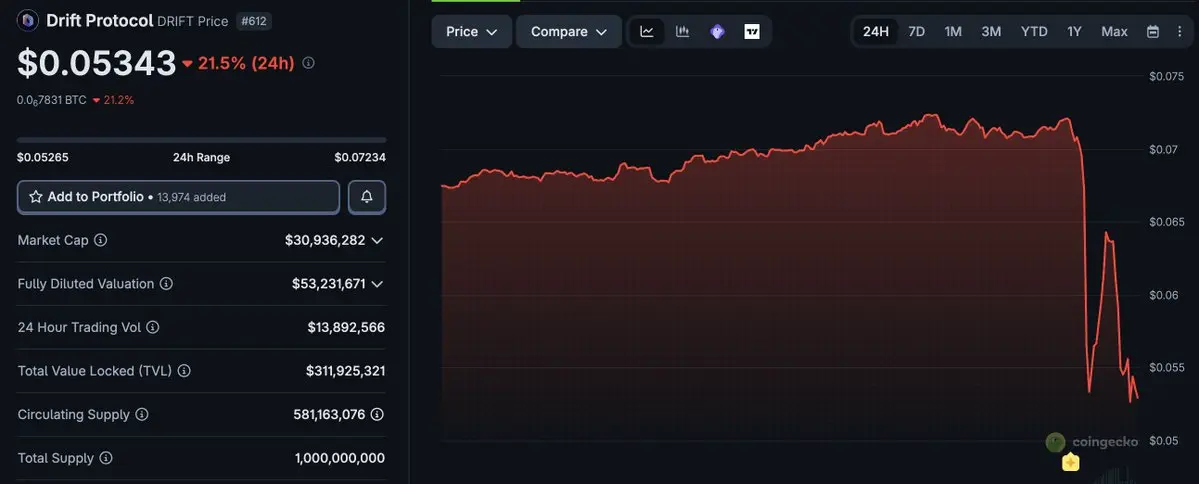The image size is (1199, 484).
Task: Click the #612 rank badge
Action: 254,21
